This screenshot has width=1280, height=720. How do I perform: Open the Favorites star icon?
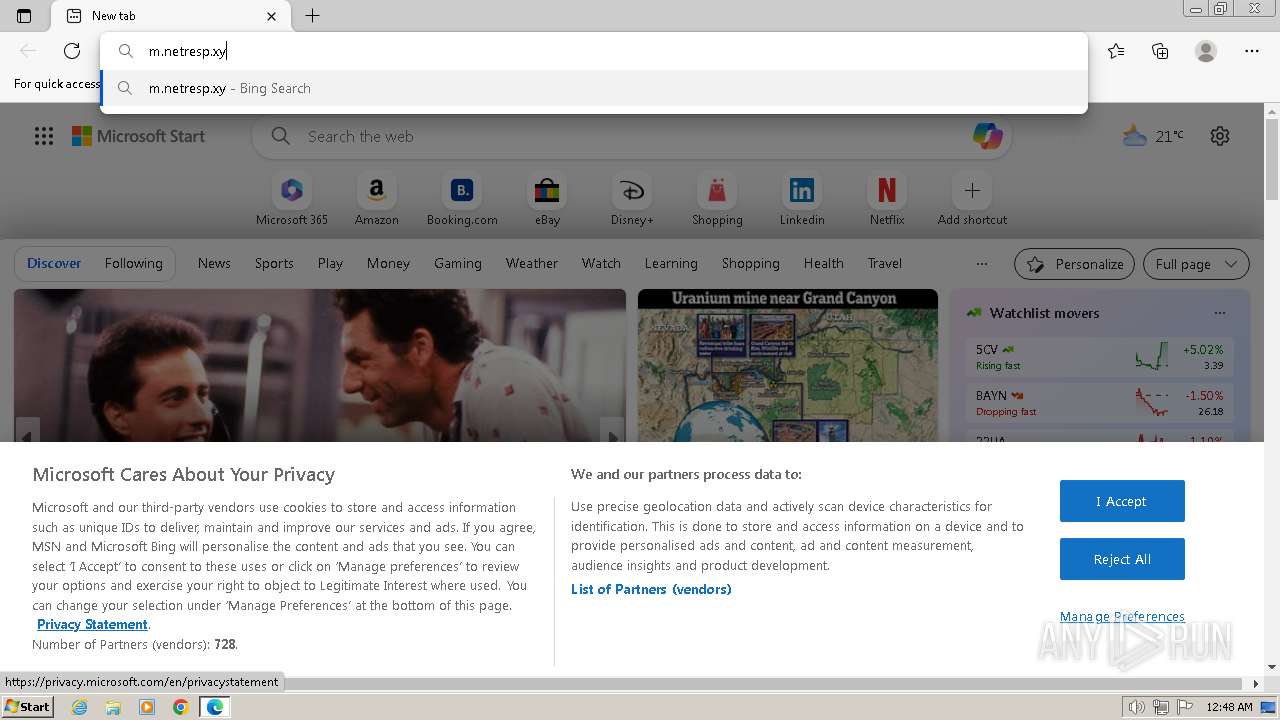pos(1116,51)
